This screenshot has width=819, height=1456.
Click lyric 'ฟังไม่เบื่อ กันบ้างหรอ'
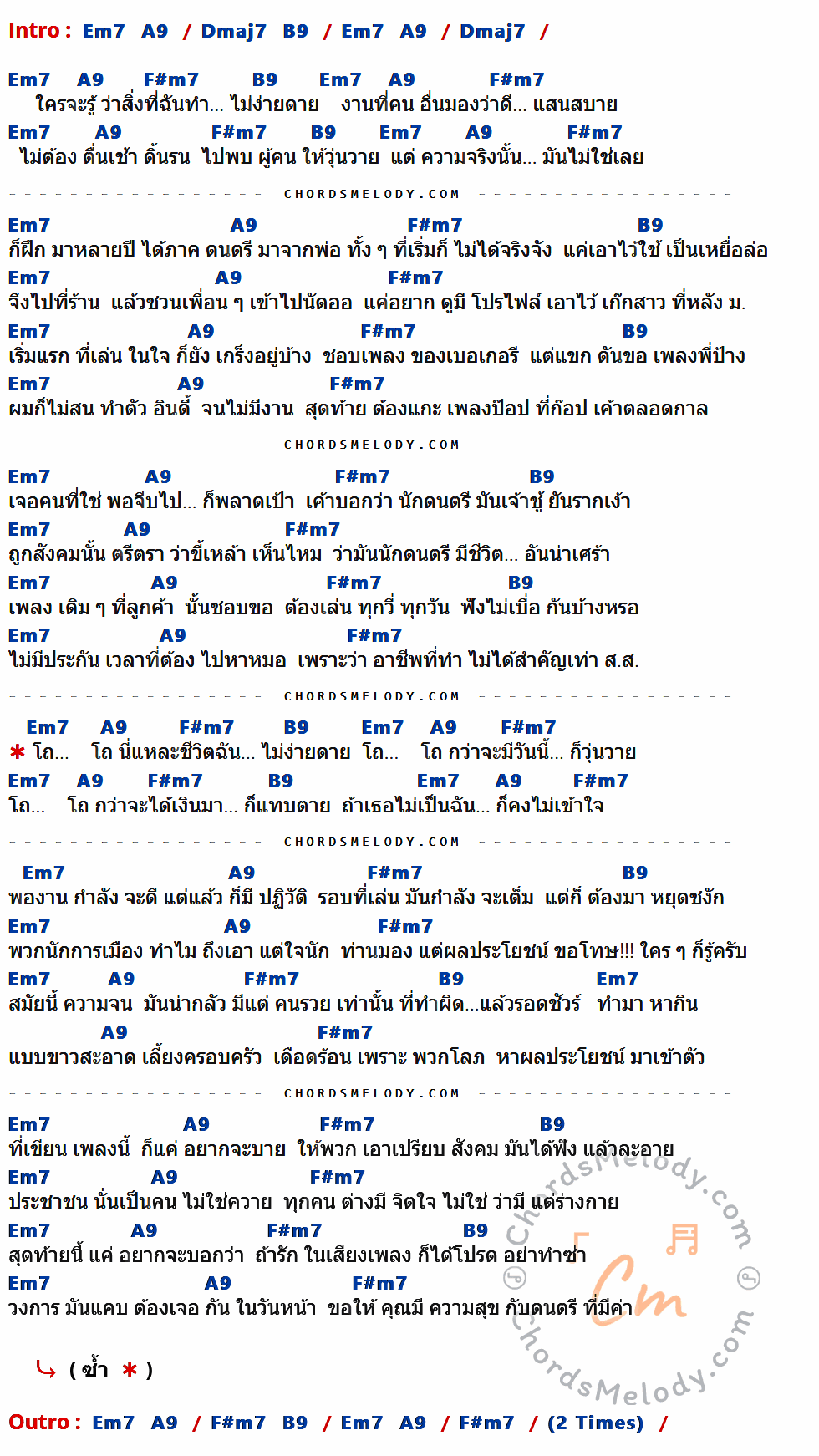click(x=550, y=608)
